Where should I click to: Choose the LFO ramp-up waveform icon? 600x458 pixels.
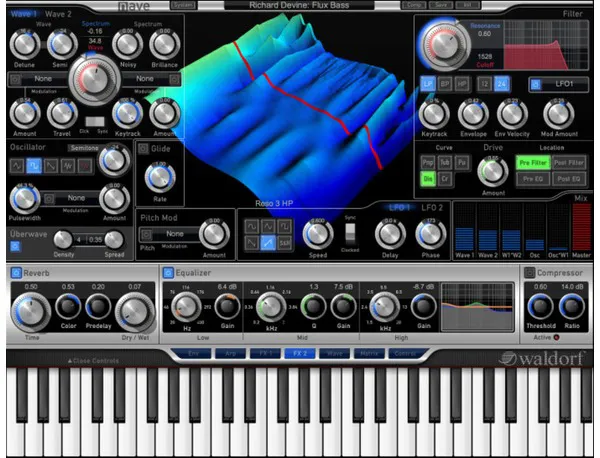click(268, 243)
